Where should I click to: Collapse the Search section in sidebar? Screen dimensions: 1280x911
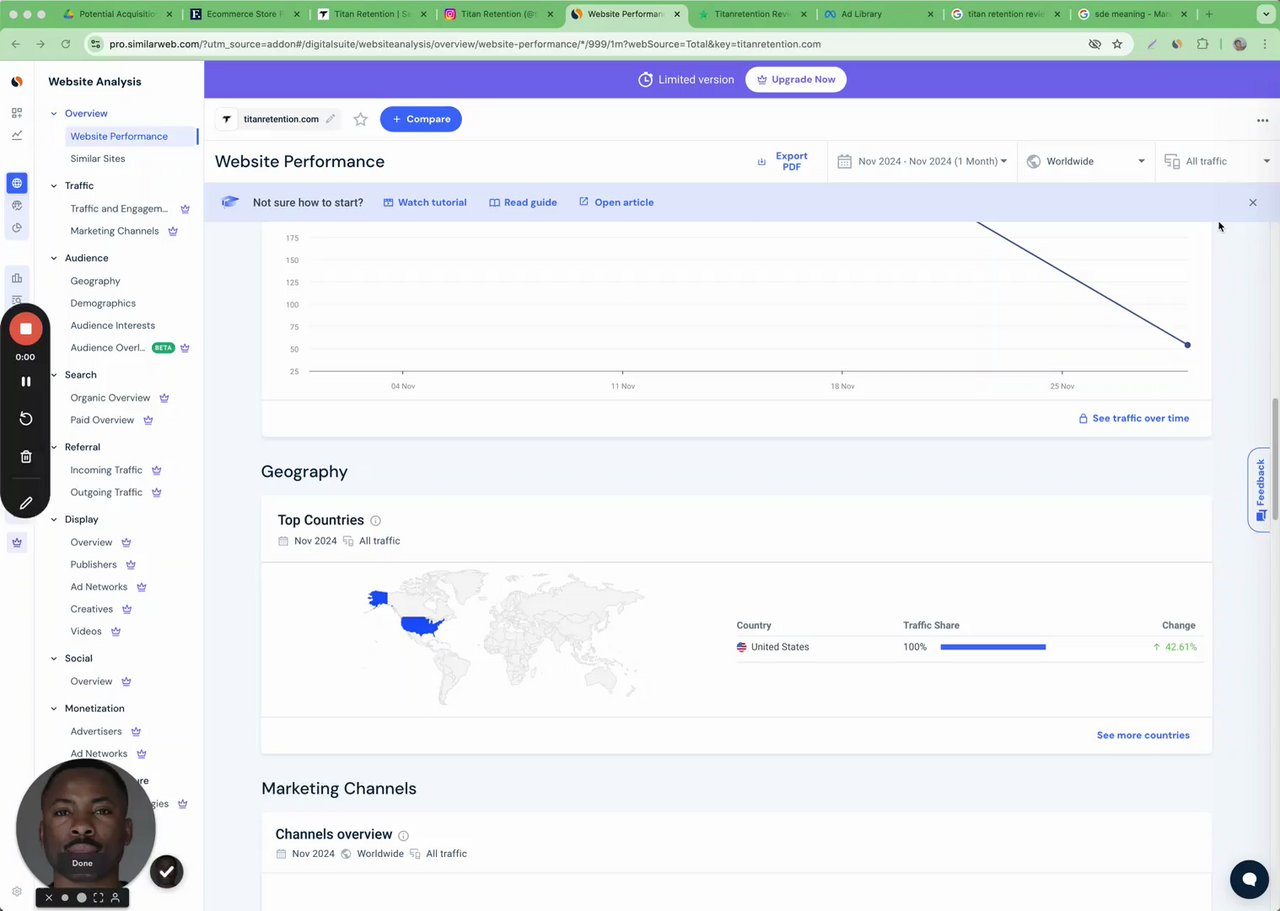tap(54, 375)
